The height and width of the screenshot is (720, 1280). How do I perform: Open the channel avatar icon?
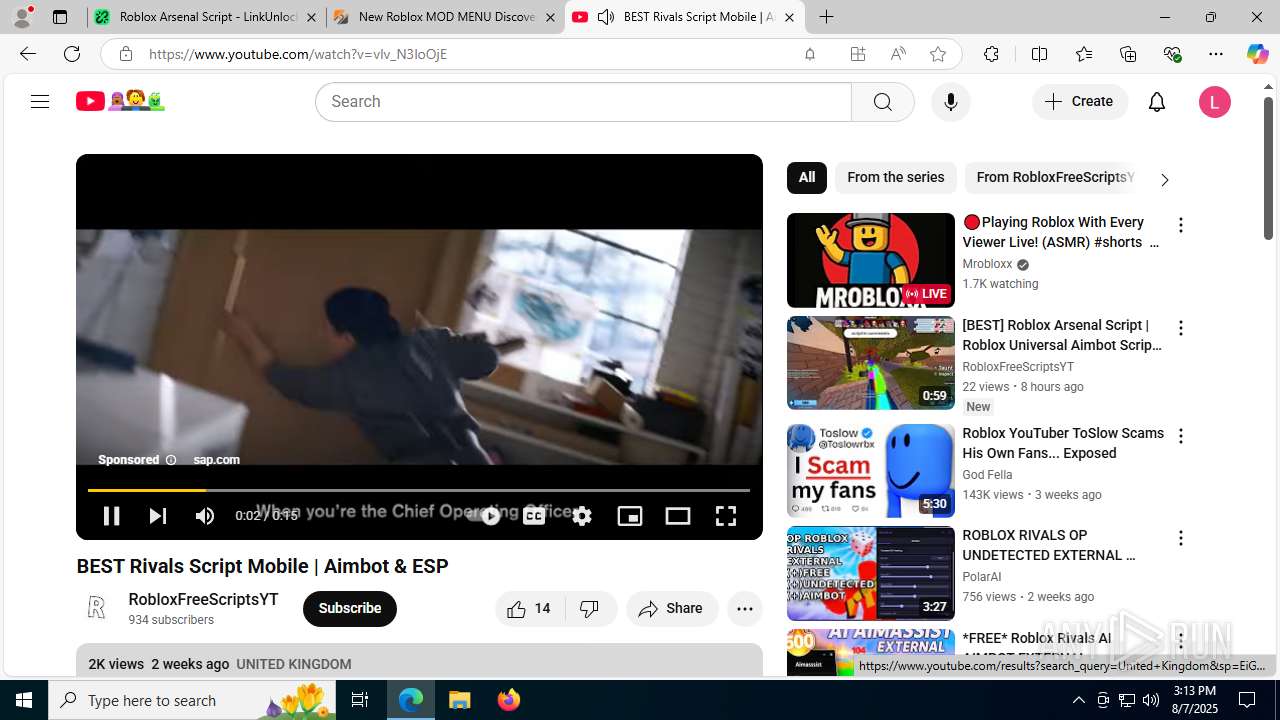96,608
